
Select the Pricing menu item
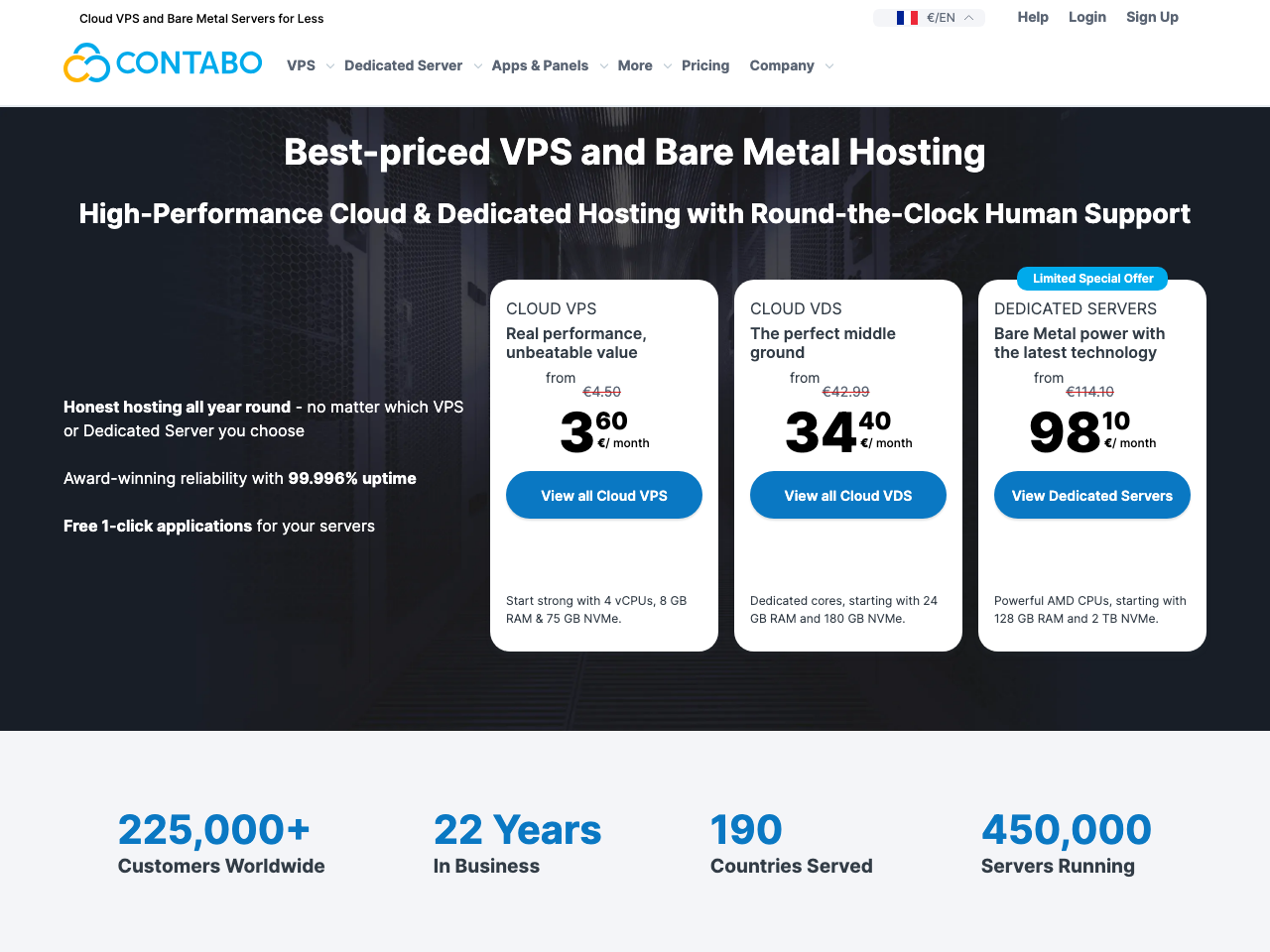coord(705,65)
